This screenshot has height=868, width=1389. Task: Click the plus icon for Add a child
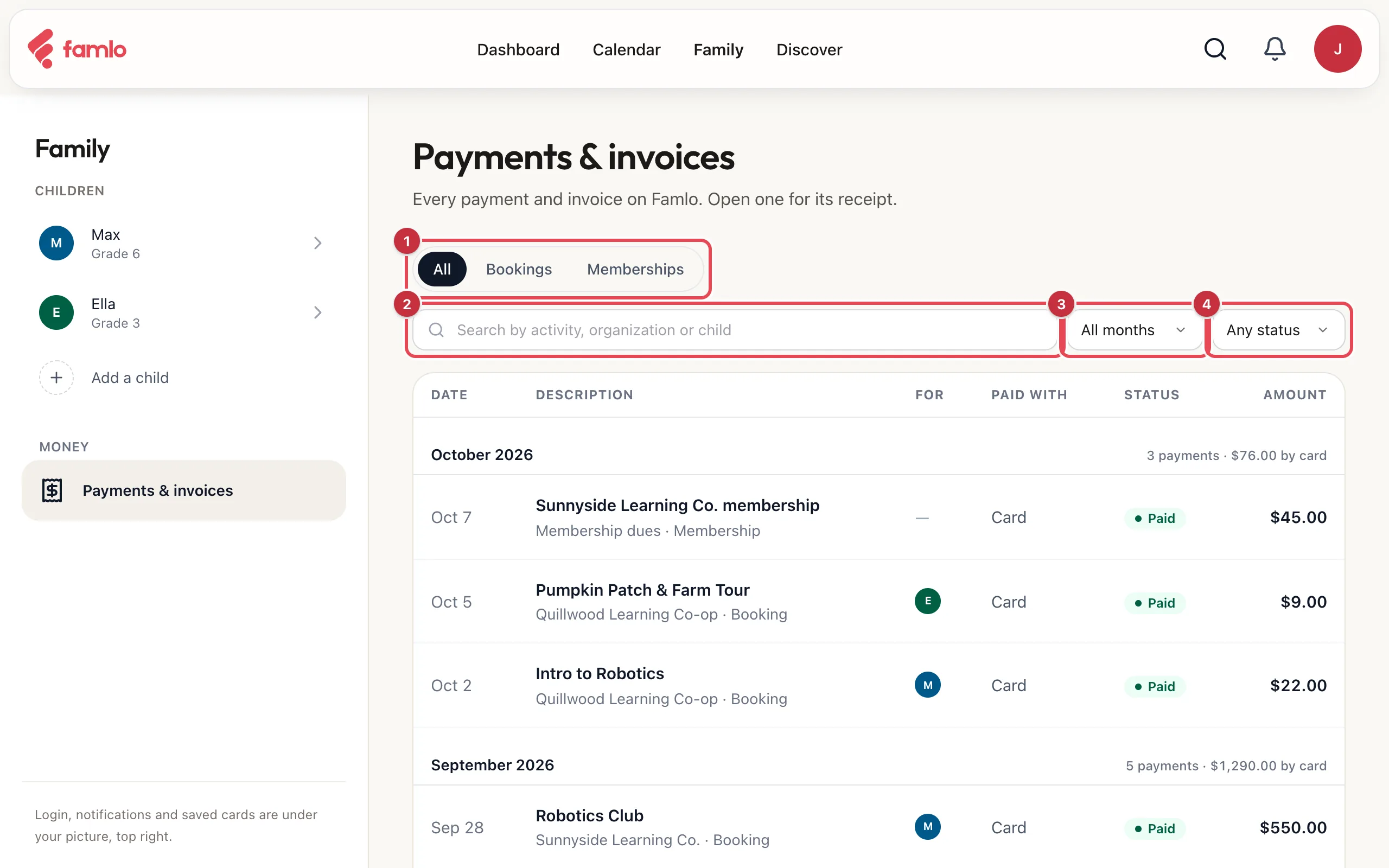click(56, 378)
